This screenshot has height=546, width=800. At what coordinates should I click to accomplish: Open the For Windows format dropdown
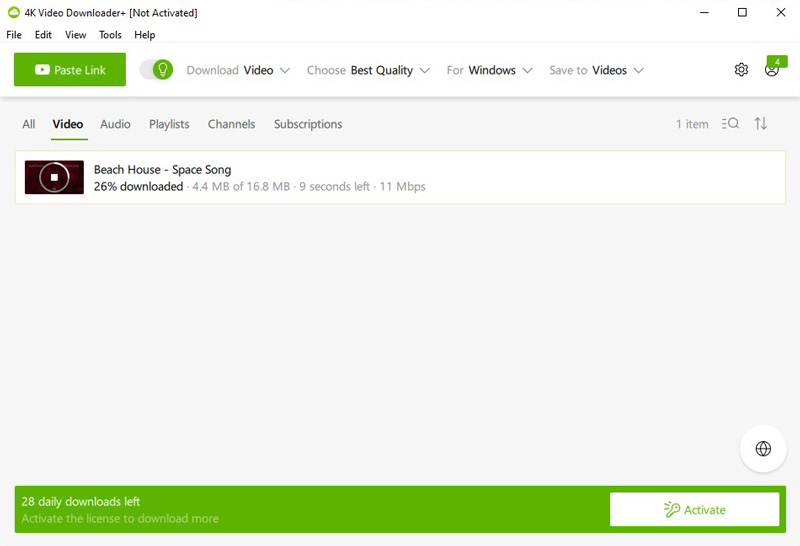click(490, 70)
